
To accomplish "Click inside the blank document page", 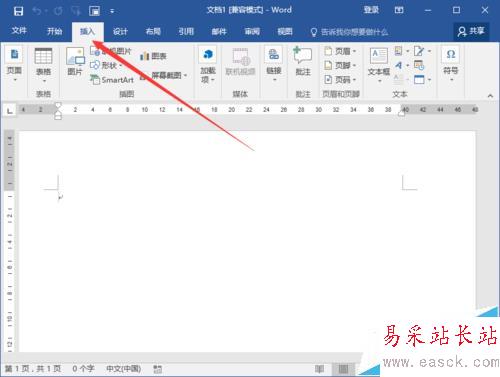I will (x=247, y=241).
